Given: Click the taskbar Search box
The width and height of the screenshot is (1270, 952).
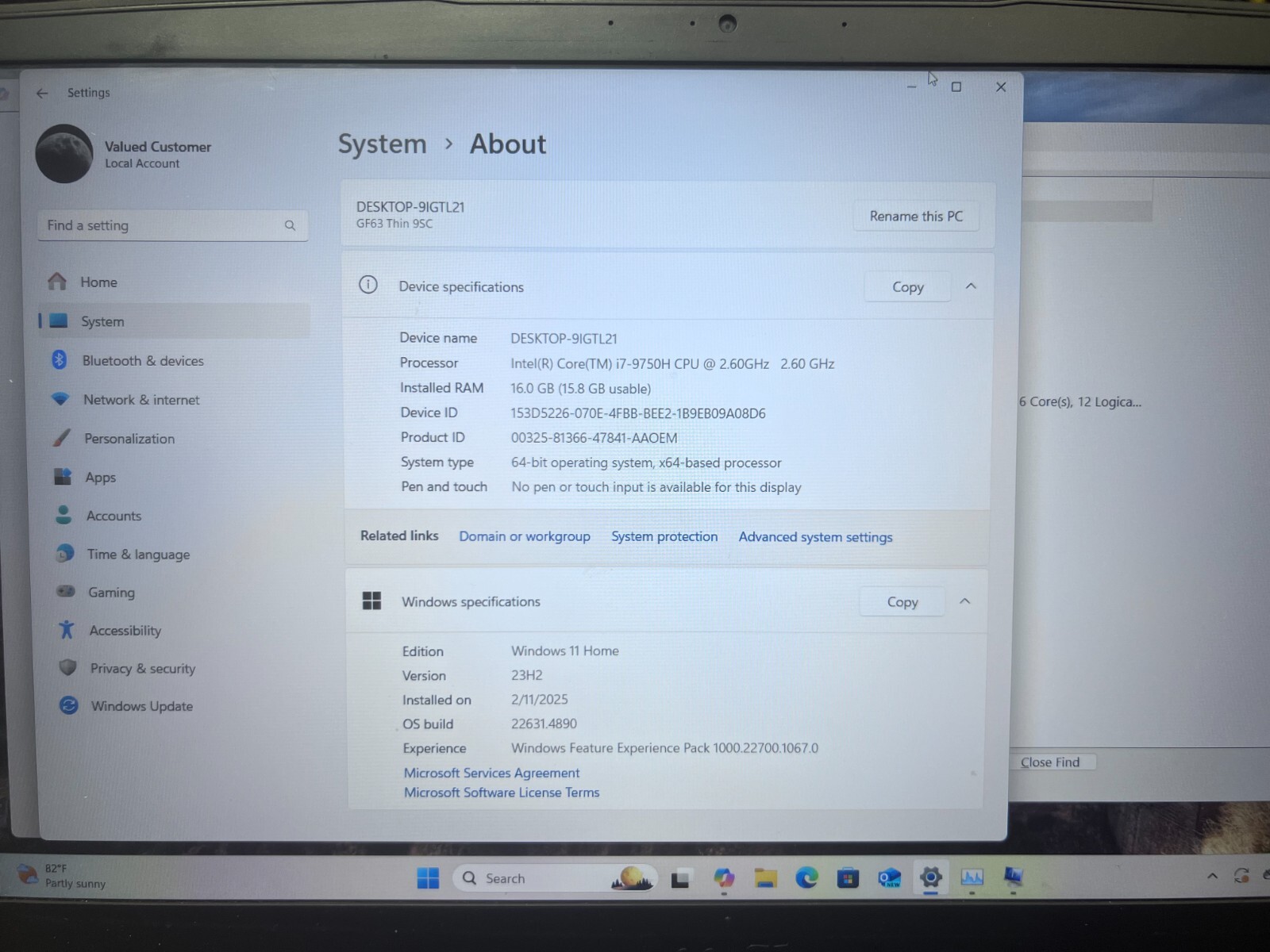Looking at the screenshot, I should point(555,879).
